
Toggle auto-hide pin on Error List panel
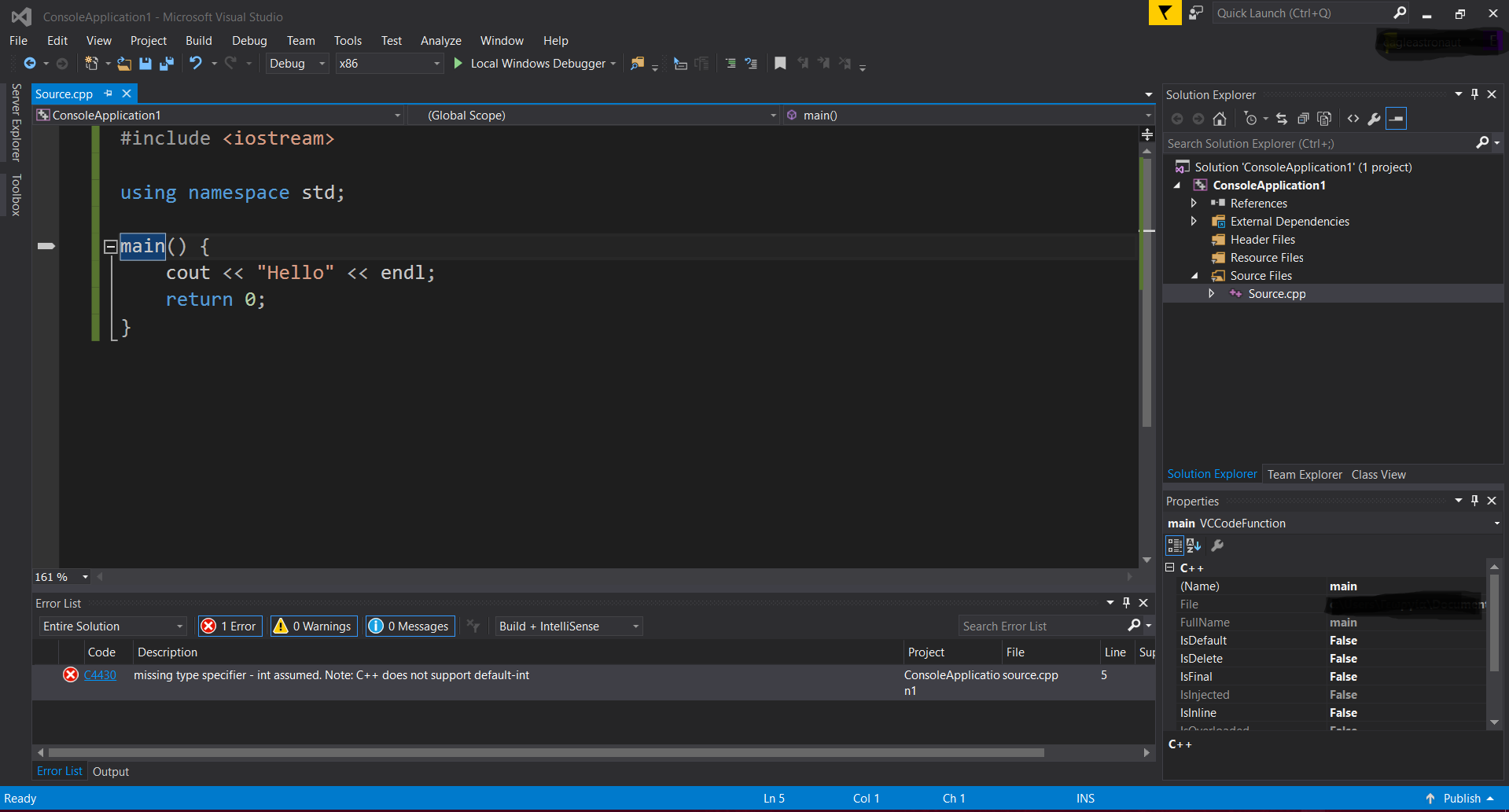(x=1126, y=603)
